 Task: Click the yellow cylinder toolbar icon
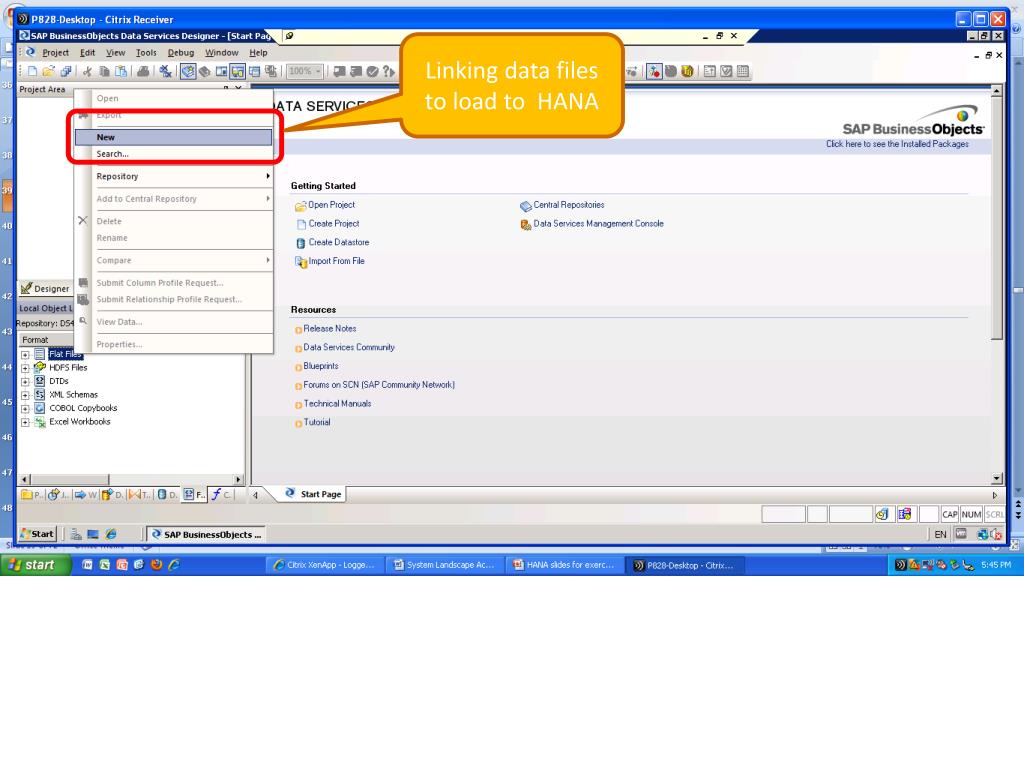click(x=687, y=71)
